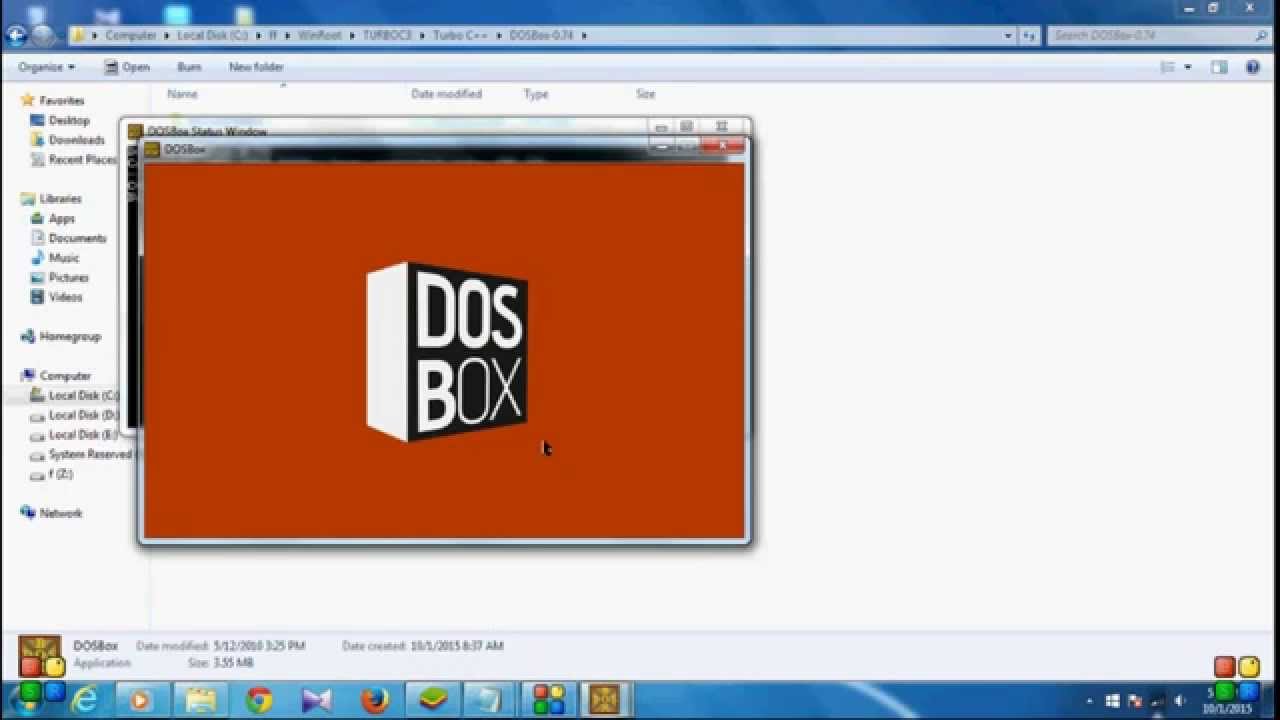This screenshot has height=720, width=1280.
Task: Click the Open toolbar button
Action: point(127,67)
